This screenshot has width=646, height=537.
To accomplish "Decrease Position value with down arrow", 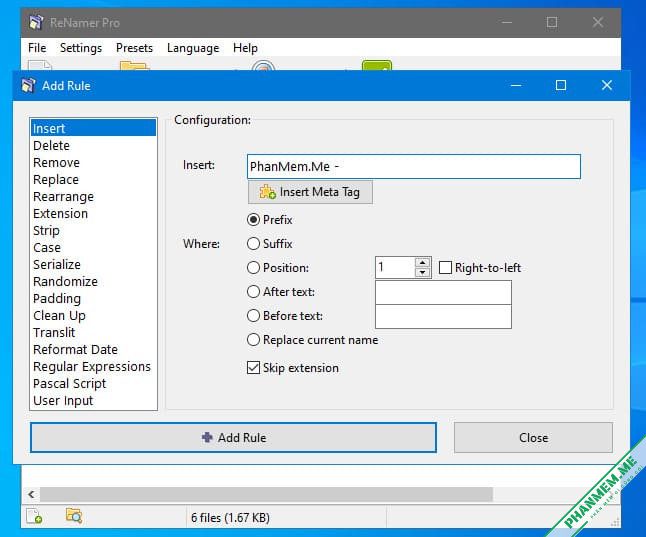I will (422, 272).
